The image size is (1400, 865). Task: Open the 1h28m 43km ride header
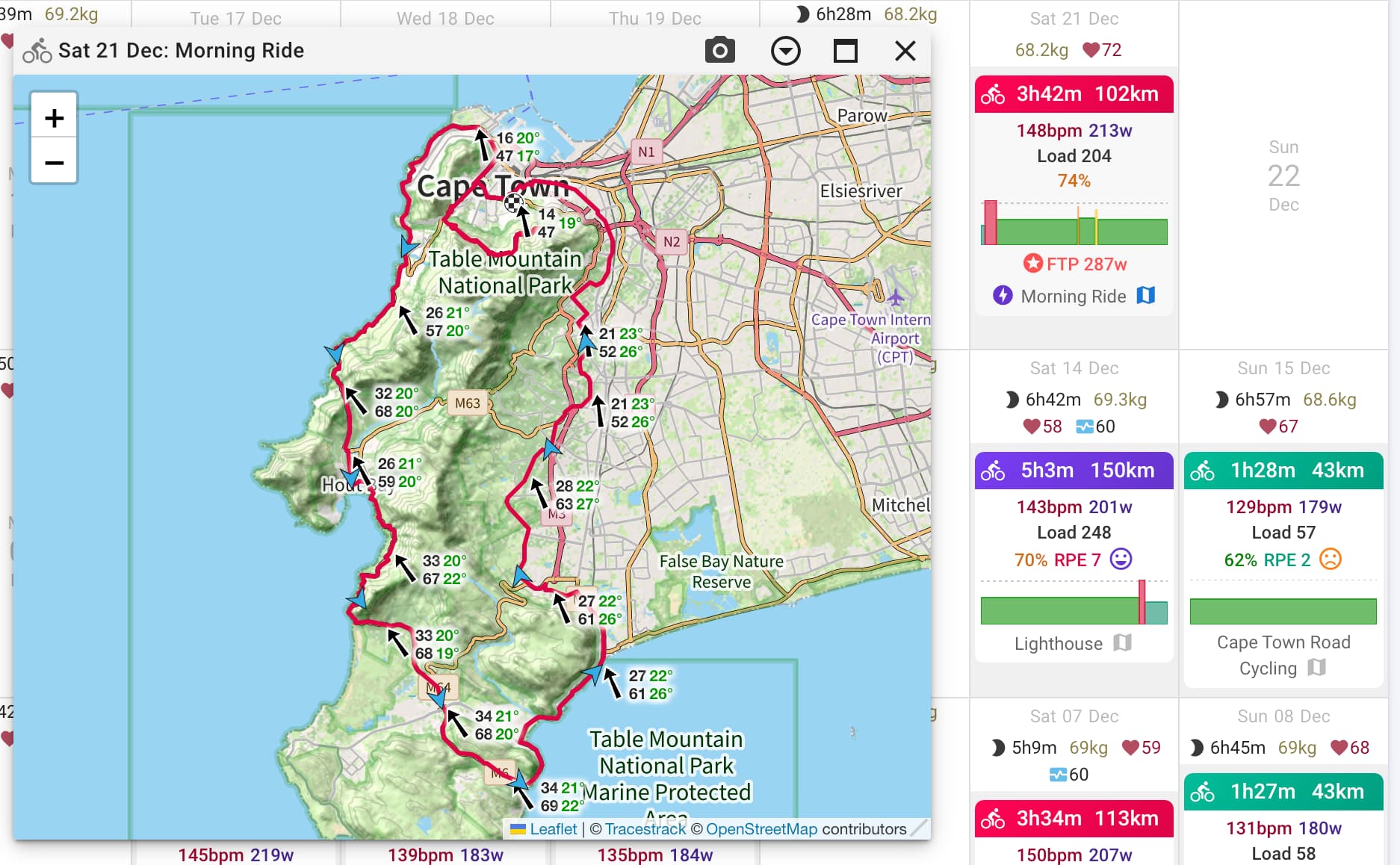point(1283,471)
